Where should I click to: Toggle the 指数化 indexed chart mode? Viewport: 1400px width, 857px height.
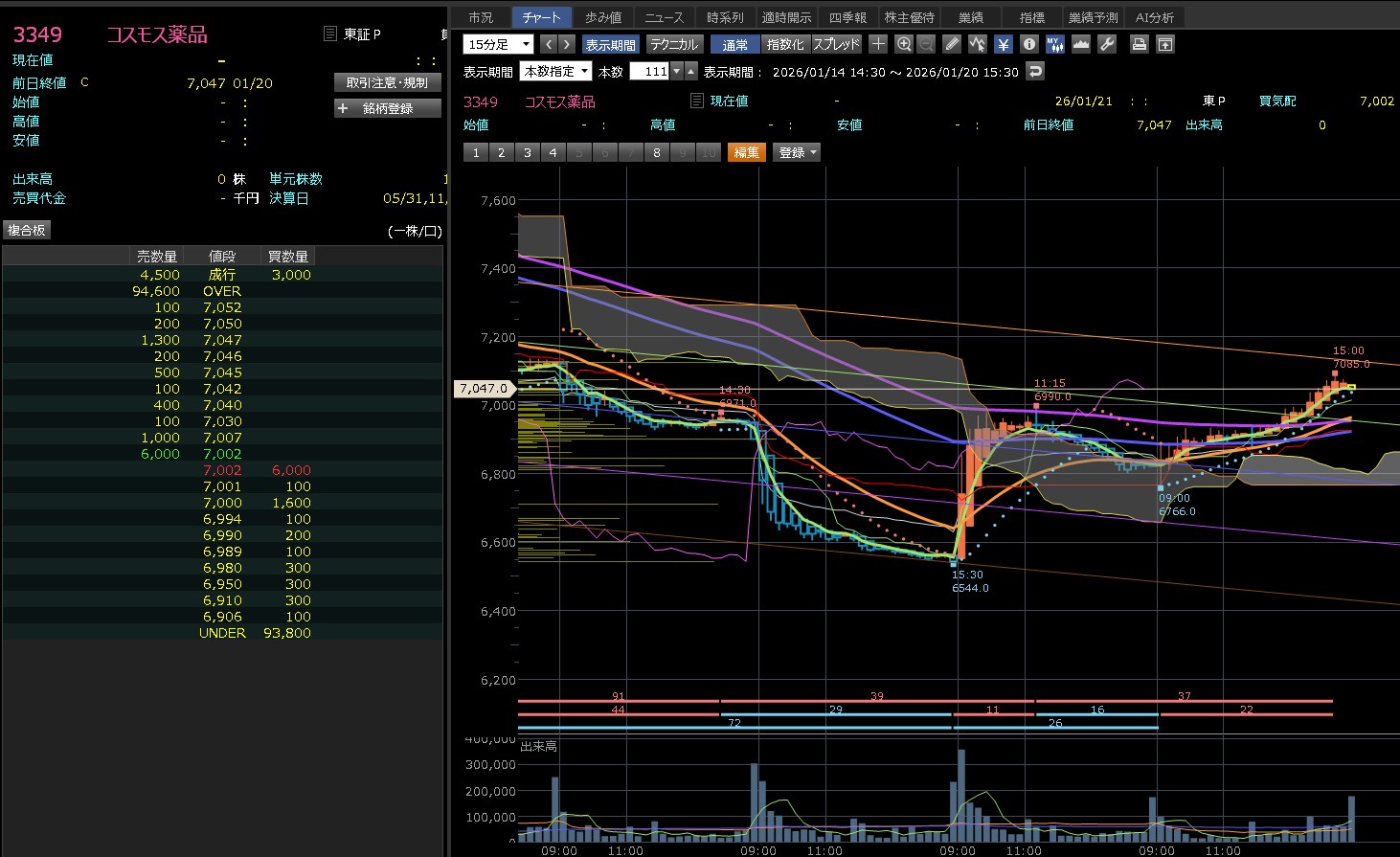point(785,45)
